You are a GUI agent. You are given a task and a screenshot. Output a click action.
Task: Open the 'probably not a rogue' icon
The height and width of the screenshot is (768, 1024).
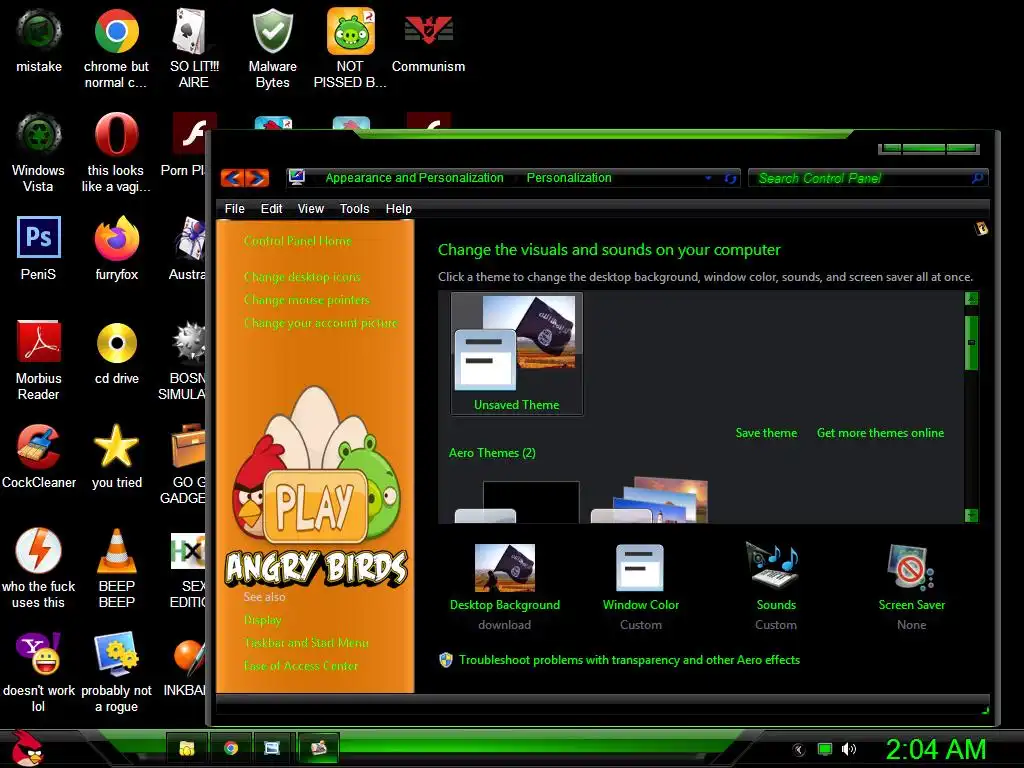tap(116, 671)
